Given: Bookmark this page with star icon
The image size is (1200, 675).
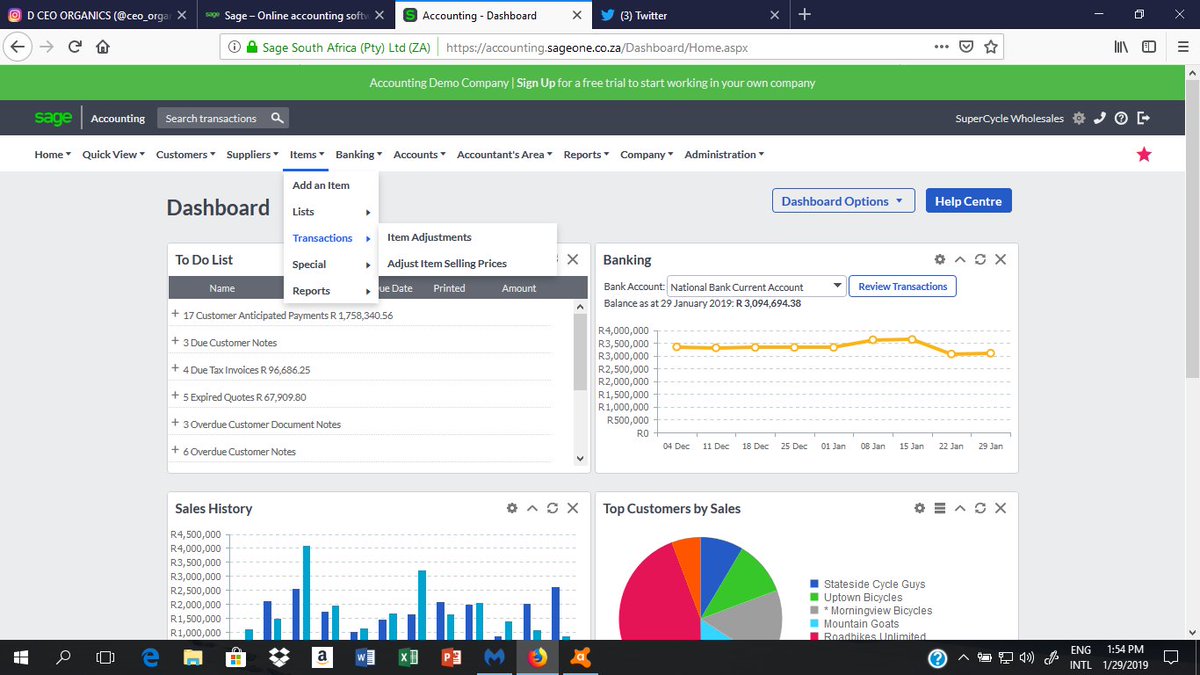Looking at the screenshot, I should 991,47.
